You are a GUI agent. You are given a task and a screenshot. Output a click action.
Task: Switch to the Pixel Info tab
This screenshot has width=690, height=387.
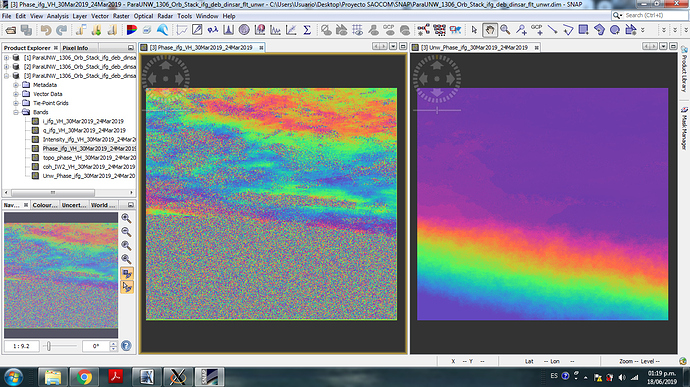[x=75, y=48]
